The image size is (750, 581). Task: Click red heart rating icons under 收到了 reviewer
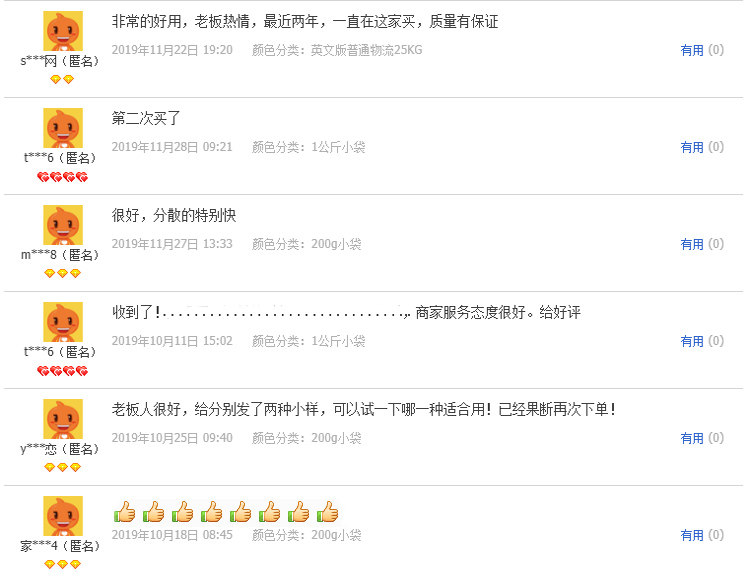[x=63, y=371]
